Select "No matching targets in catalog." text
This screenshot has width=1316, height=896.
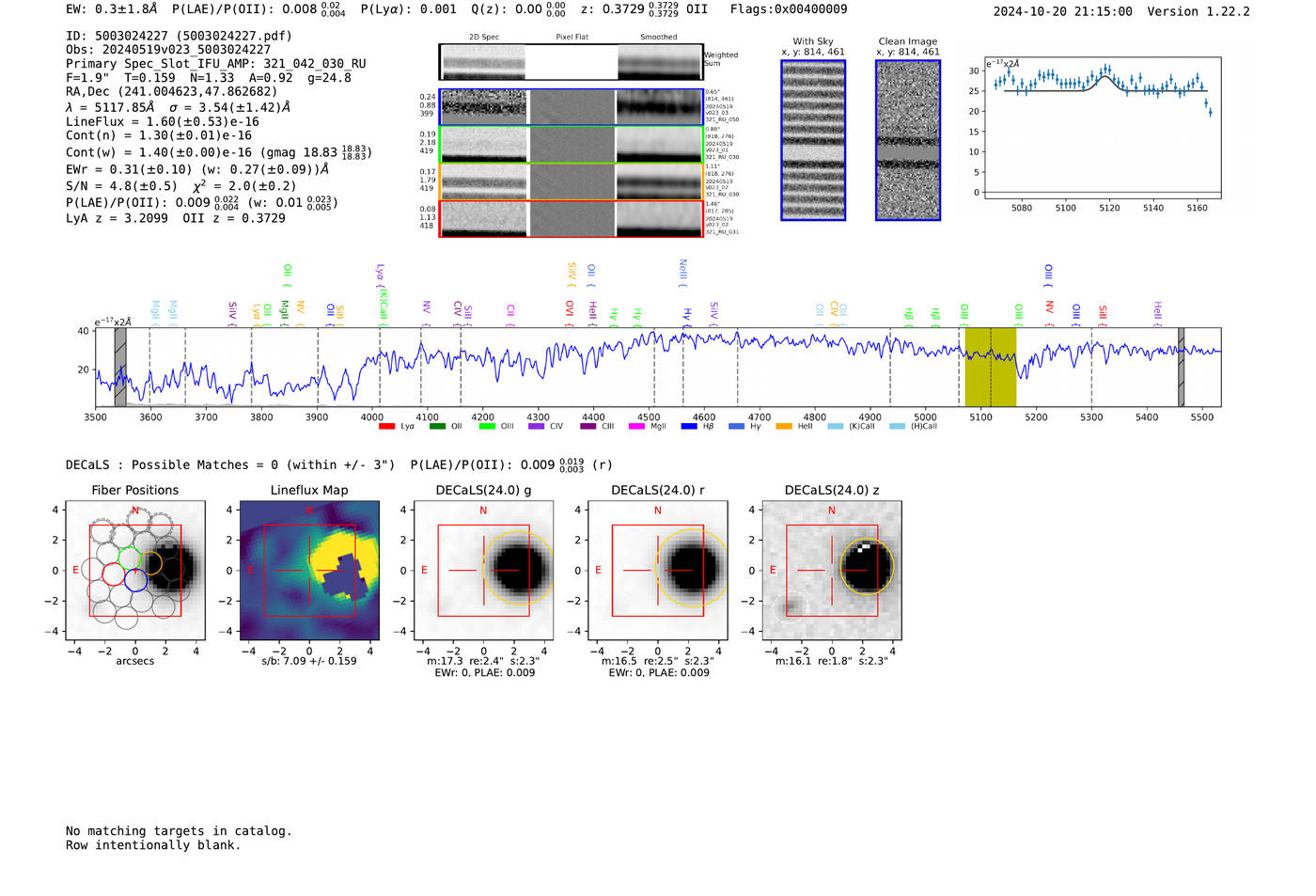(x=179, y=831)
